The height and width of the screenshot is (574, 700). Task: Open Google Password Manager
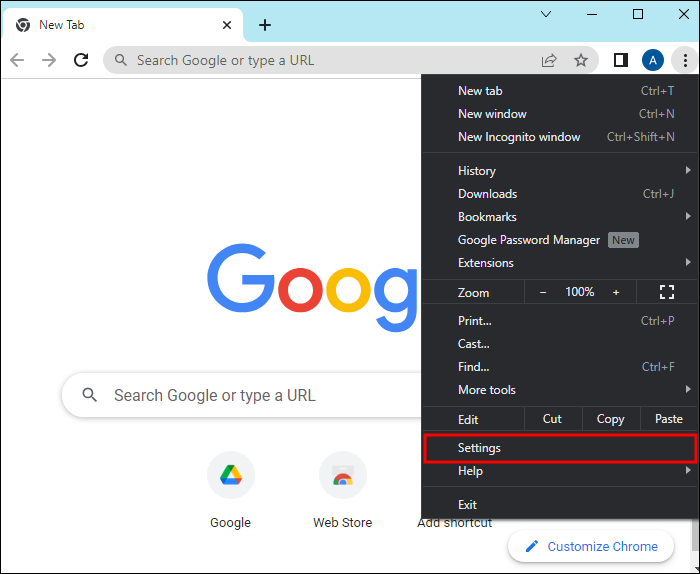click(560, 240)
